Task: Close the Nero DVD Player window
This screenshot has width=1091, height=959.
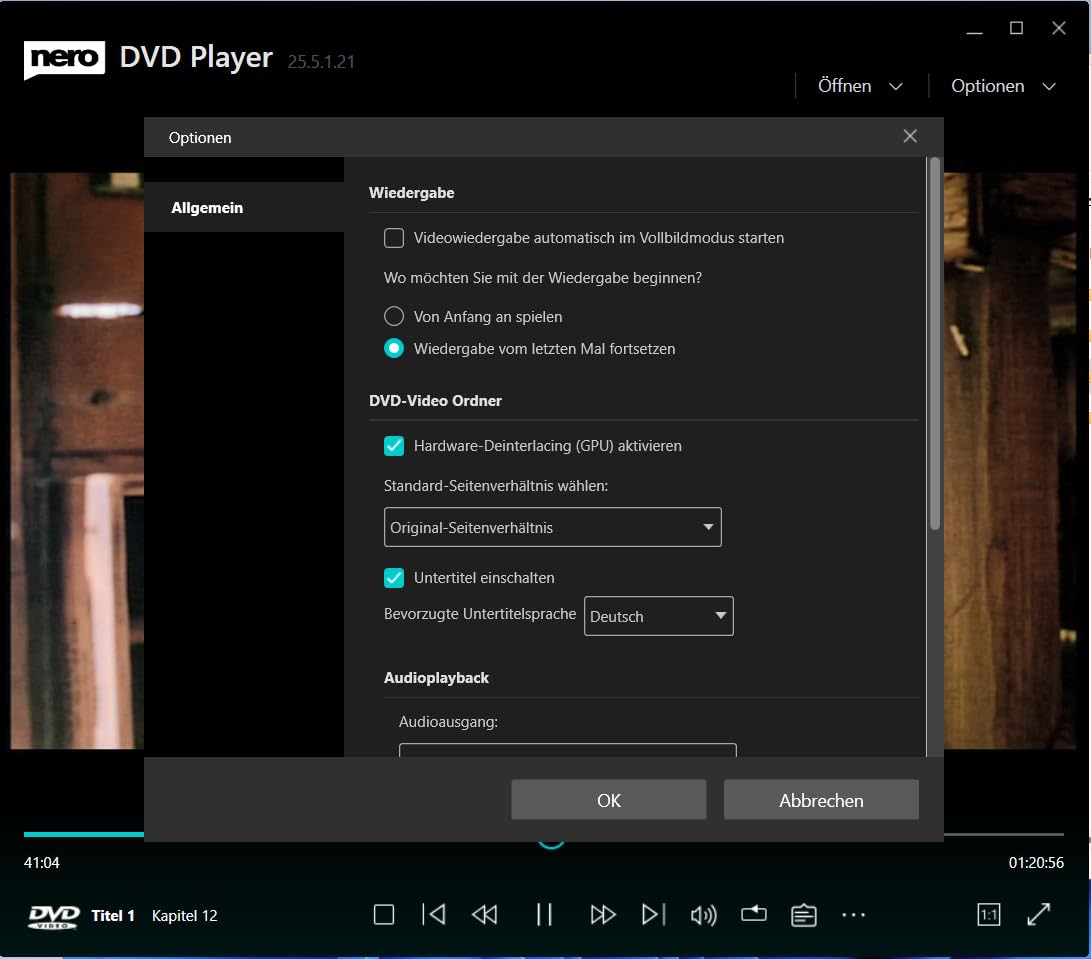Action: (x=1058, y=28)
